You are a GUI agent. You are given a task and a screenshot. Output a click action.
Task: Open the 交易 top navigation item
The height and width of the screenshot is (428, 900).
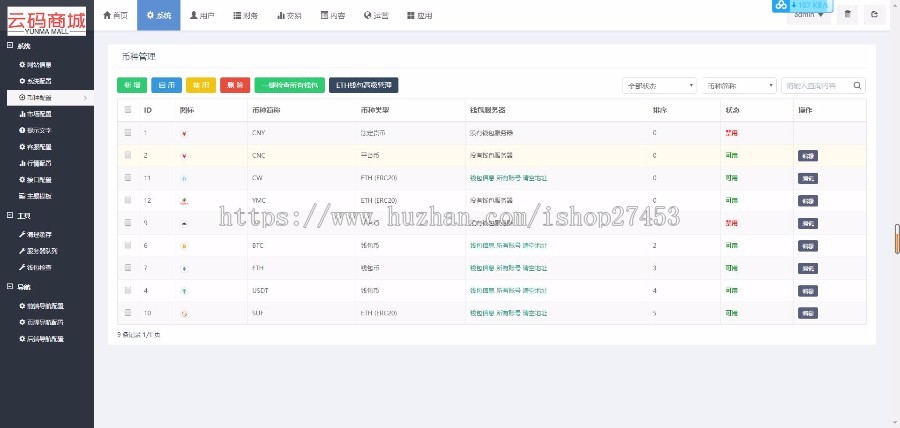(289, 15)
